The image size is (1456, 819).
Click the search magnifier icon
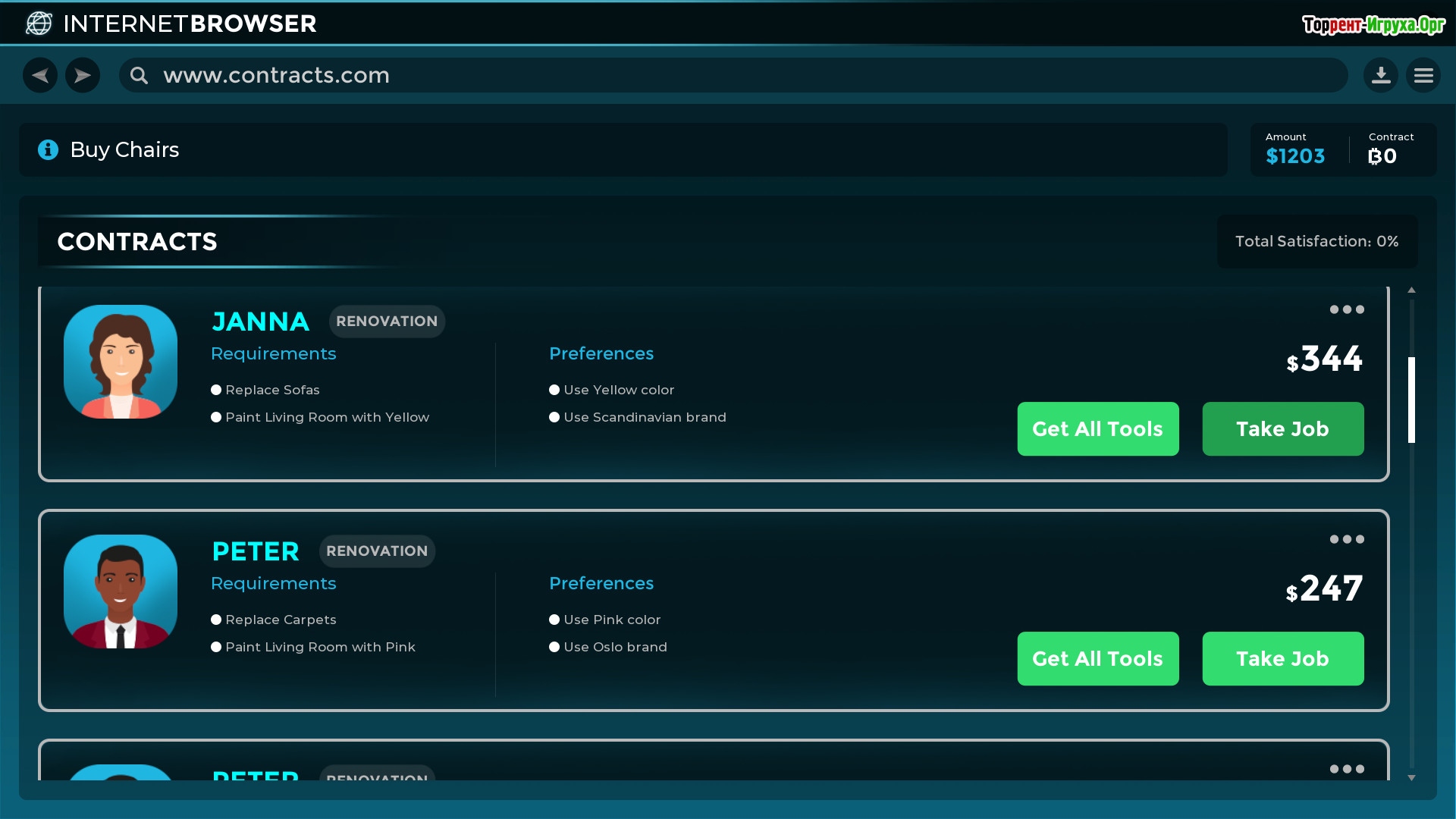click(x=139, y=75)
